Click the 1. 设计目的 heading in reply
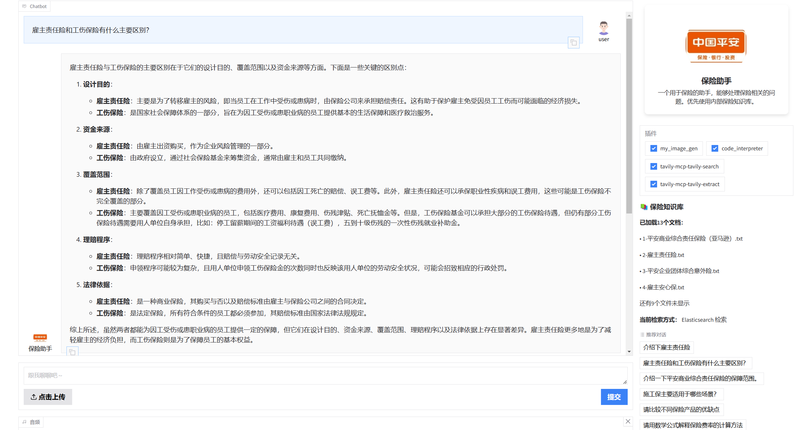The image size is (800, 430). pos(94,84)
